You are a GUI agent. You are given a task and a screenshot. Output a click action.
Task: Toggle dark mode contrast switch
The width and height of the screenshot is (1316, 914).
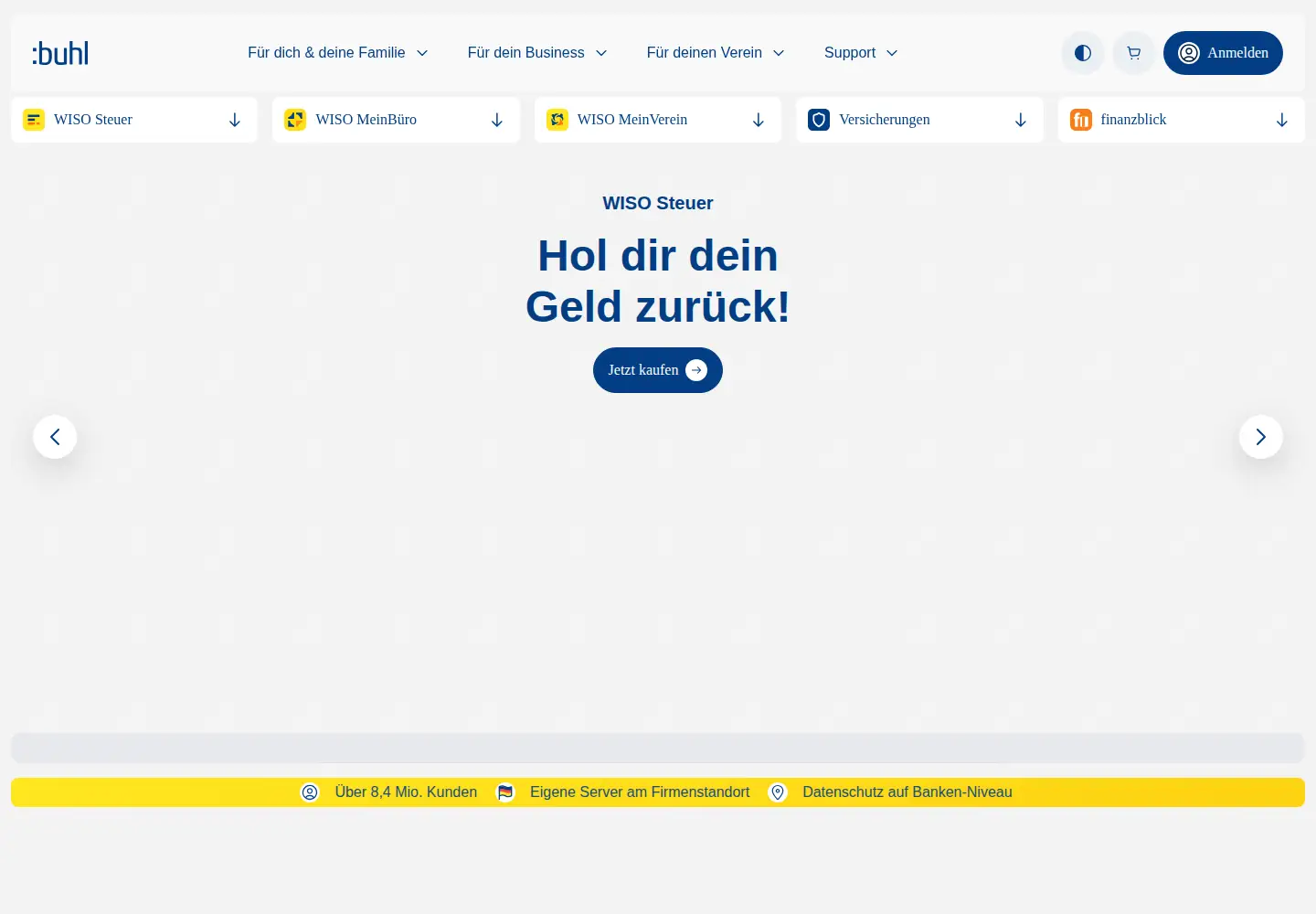tap(1083, 53)
